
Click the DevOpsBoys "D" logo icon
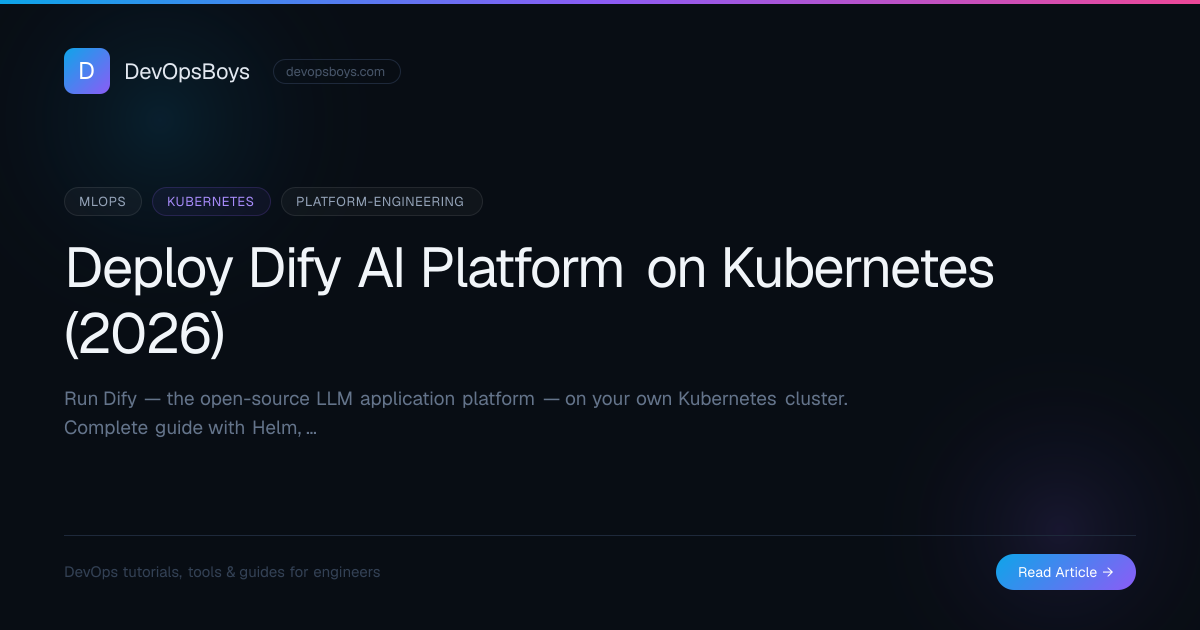(87, 71)
